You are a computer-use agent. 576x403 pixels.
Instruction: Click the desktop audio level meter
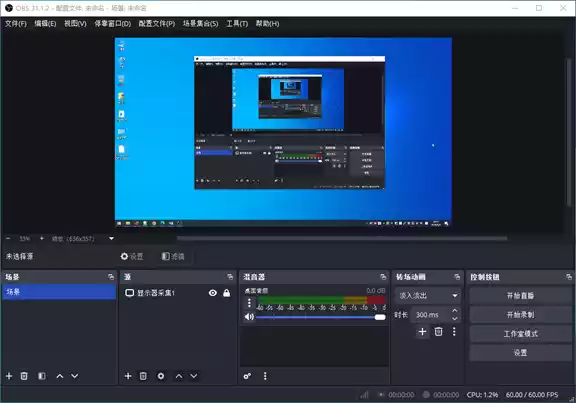[x=321, y=300]
